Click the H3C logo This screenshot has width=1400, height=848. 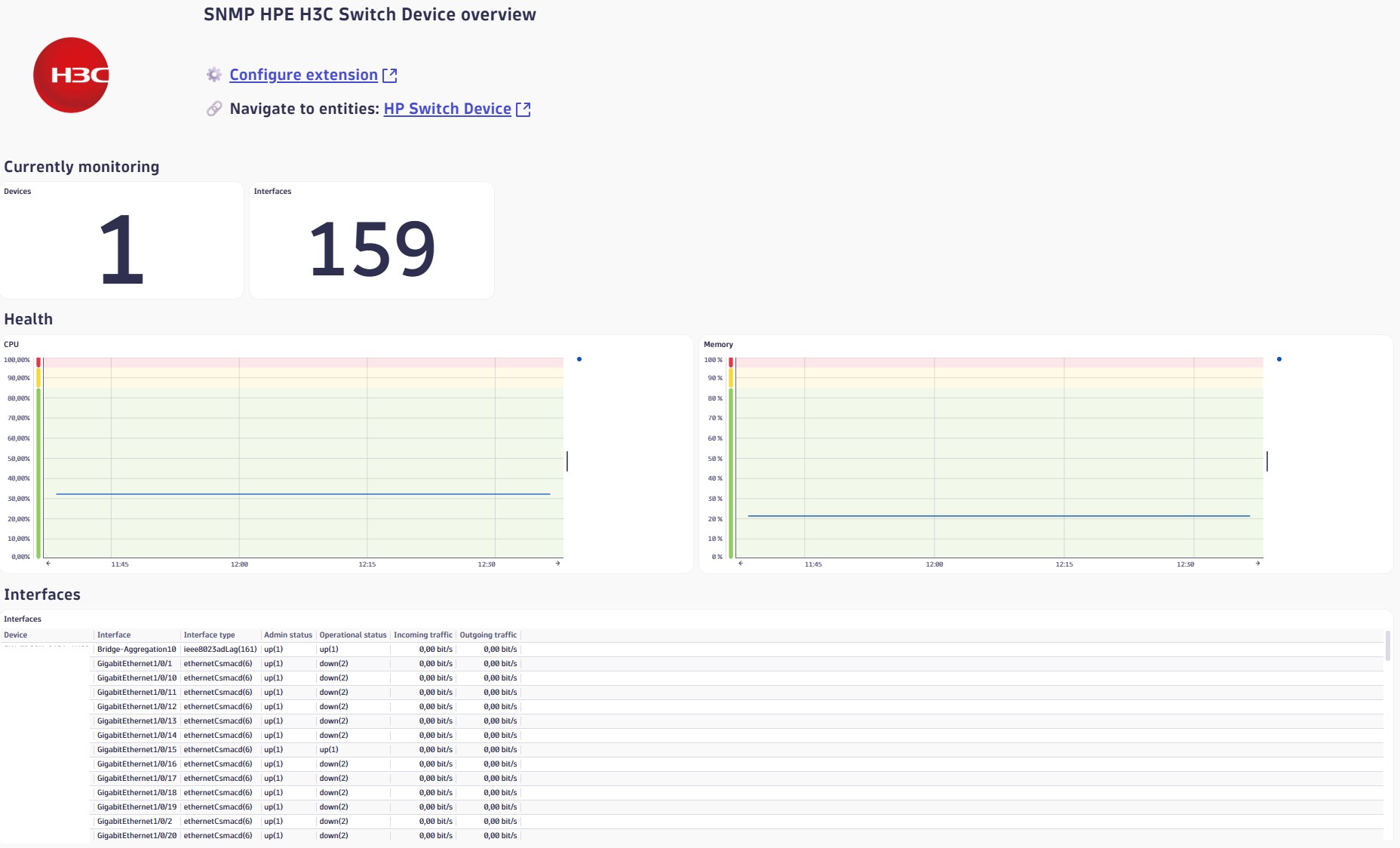click(72, 75)
